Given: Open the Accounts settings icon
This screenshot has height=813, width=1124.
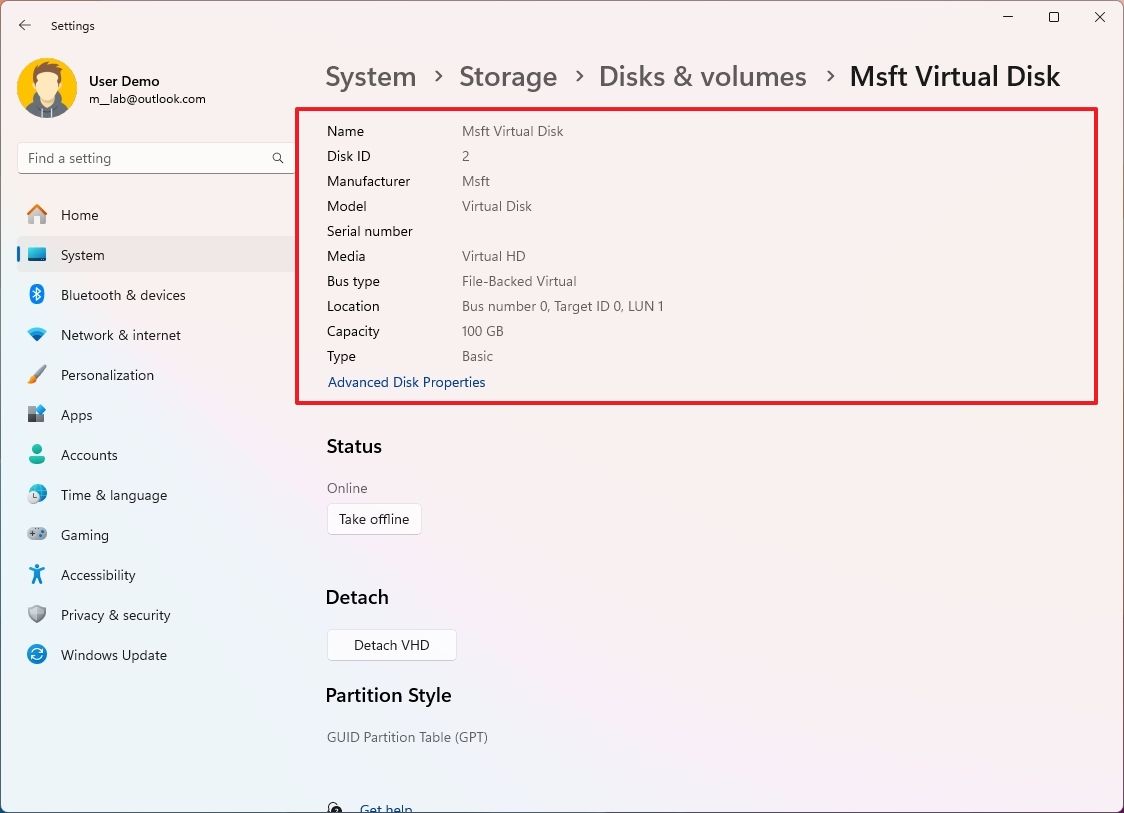Looking at the screenshot, I should pos(36,455).
